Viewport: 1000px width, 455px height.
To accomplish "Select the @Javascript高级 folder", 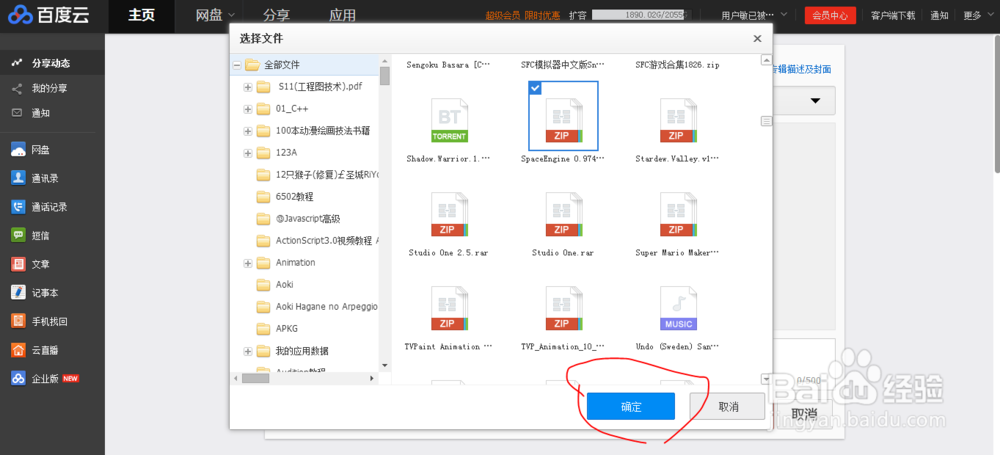I will (x=308, y=219).
